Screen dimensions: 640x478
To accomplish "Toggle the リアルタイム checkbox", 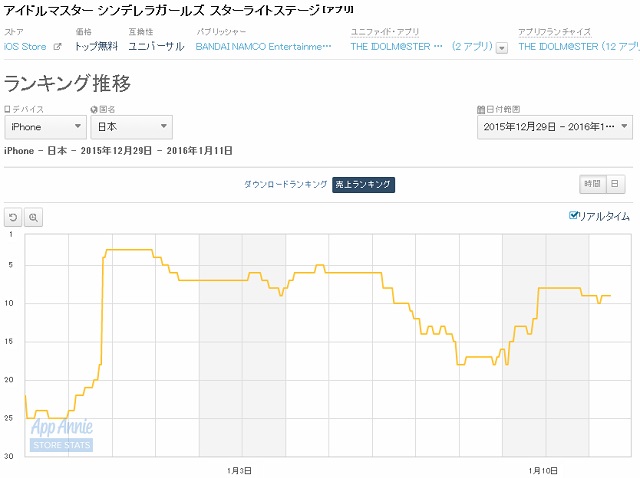I will 573,215.
